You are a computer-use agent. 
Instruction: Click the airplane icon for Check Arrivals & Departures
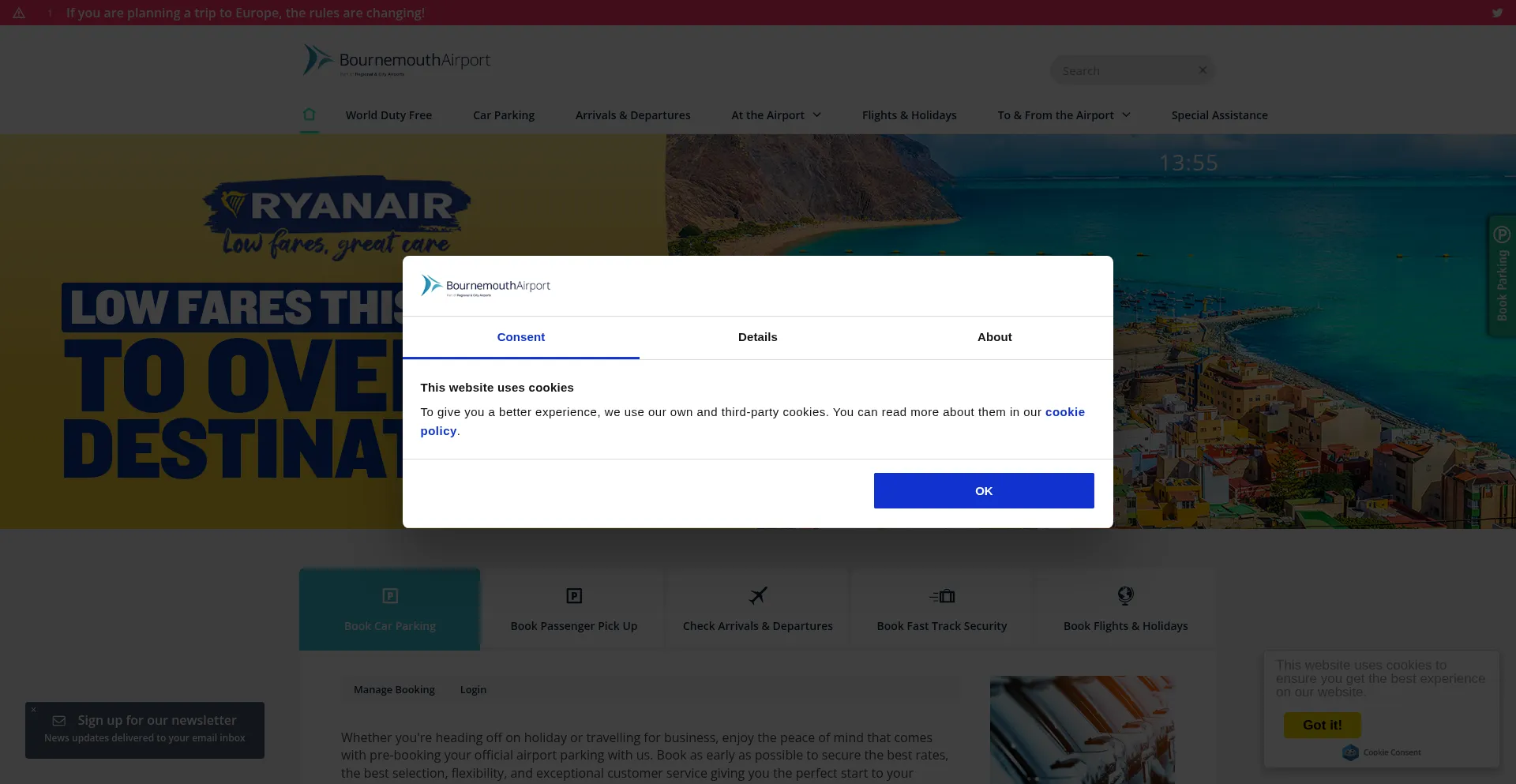click(758, 595)
